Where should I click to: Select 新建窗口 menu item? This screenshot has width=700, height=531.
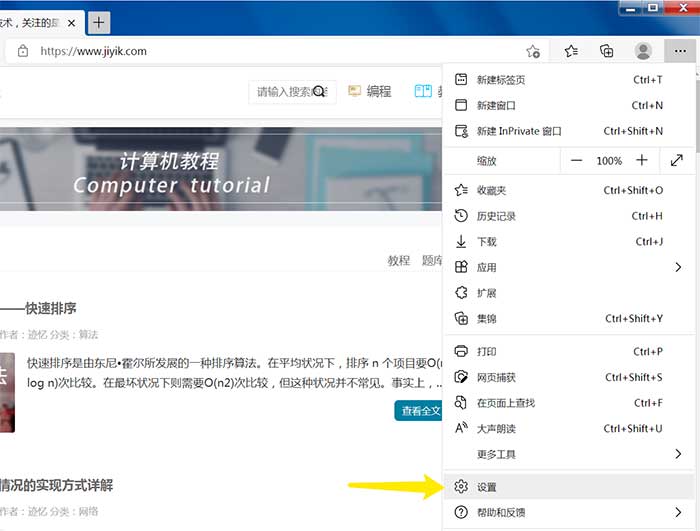click(x=569, y=105)
